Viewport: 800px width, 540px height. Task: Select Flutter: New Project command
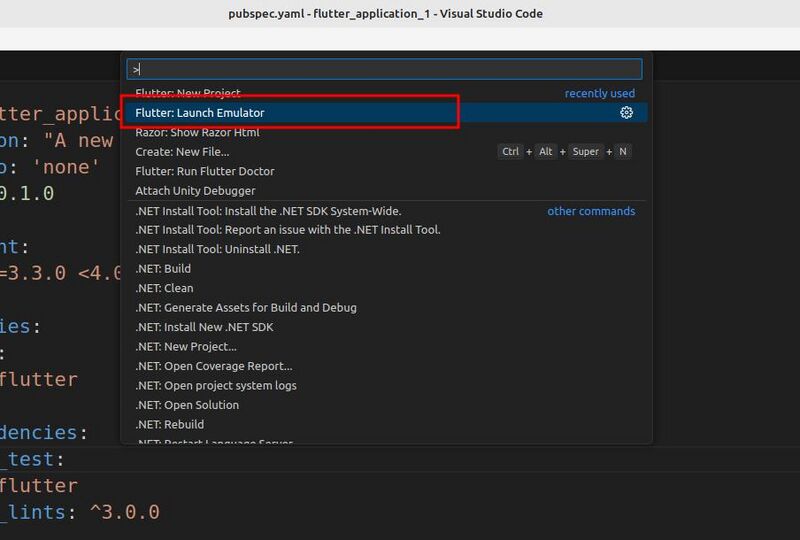(386, 93)
